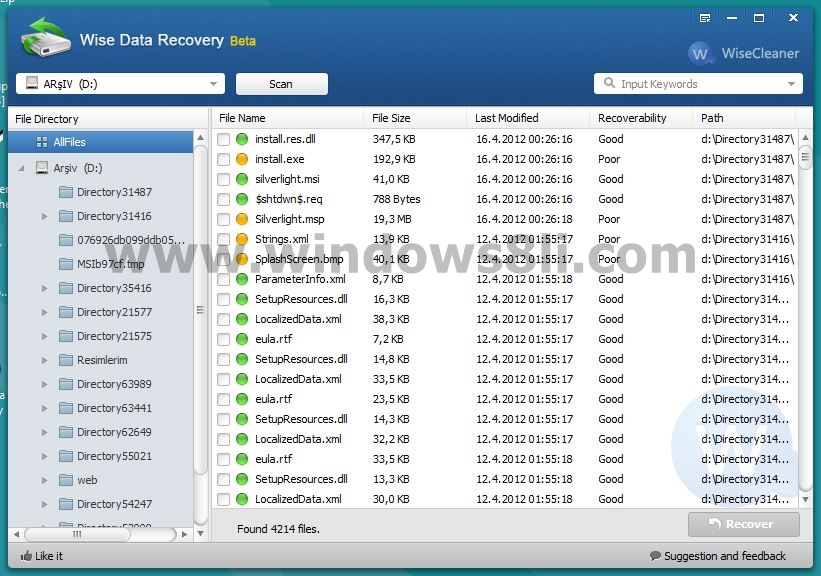821x576 pixels.
Task: Select Directory21575 in the tree
Action: [114, 336]
